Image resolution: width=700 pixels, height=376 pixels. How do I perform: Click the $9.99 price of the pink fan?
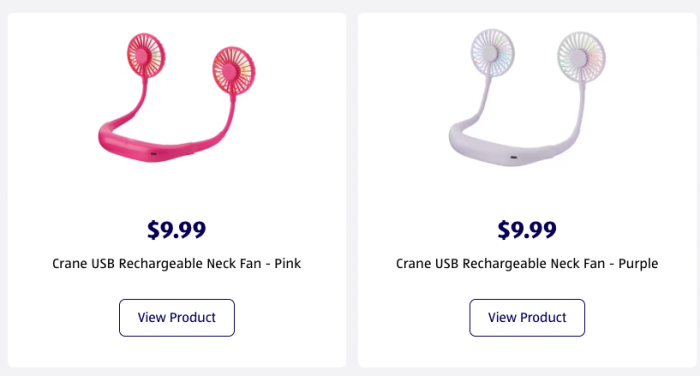(177, 230)
